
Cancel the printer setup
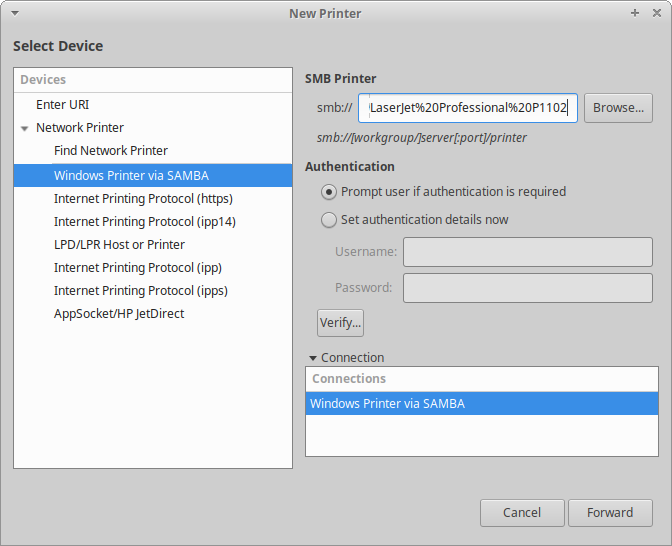522,513
